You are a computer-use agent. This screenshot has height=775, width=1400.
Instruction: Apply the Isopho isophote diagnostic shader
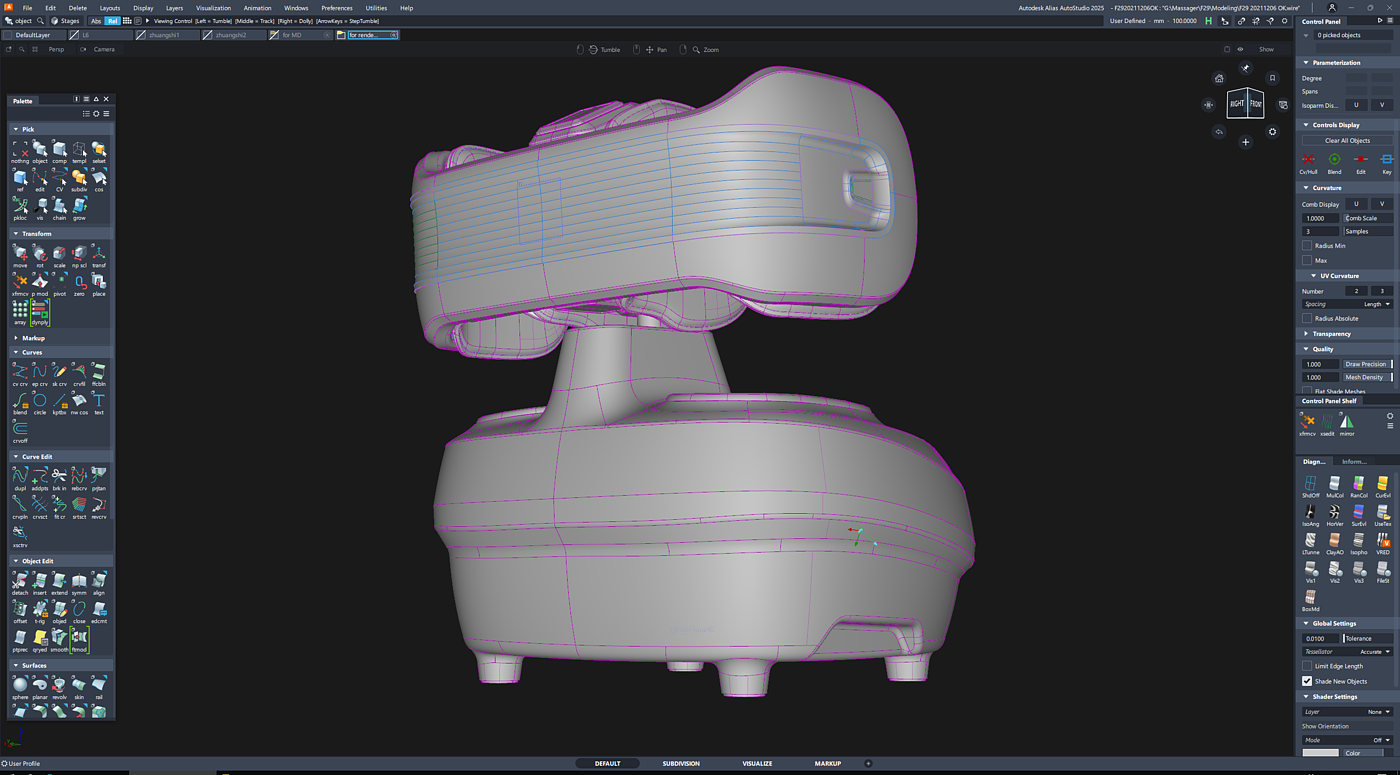click(x=1358, y=541)
